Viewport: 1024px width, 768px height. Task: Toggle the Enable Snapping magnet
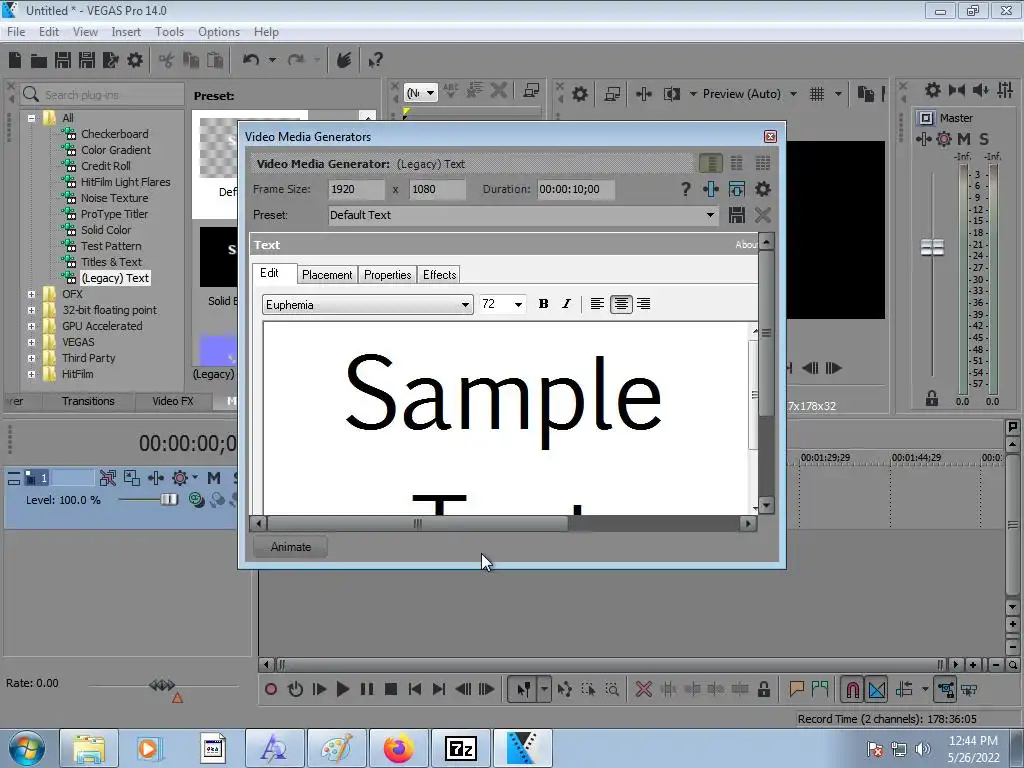click(x=852, y=689)
